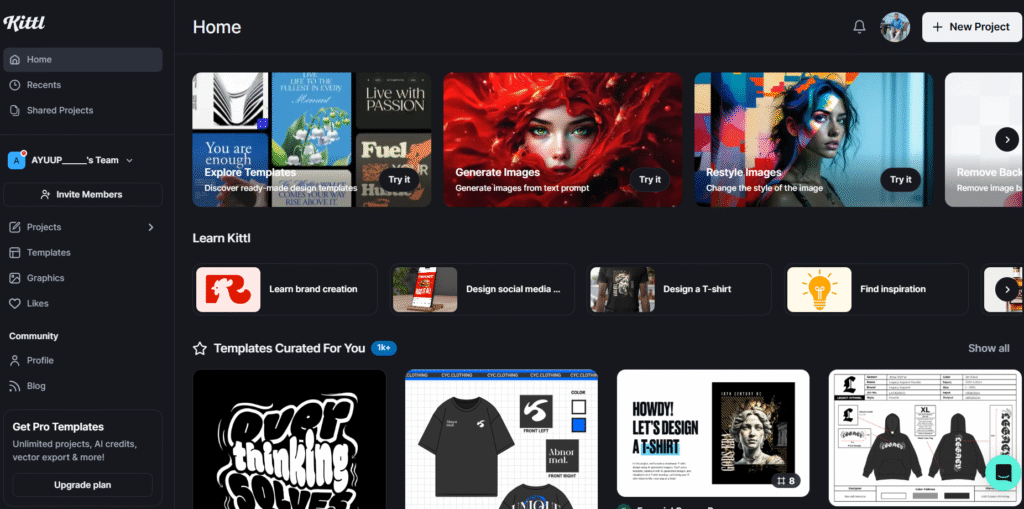Click Try it on Explore Templates
Viewport: 1024px width, 509px height.
click(x=399, y=180)
